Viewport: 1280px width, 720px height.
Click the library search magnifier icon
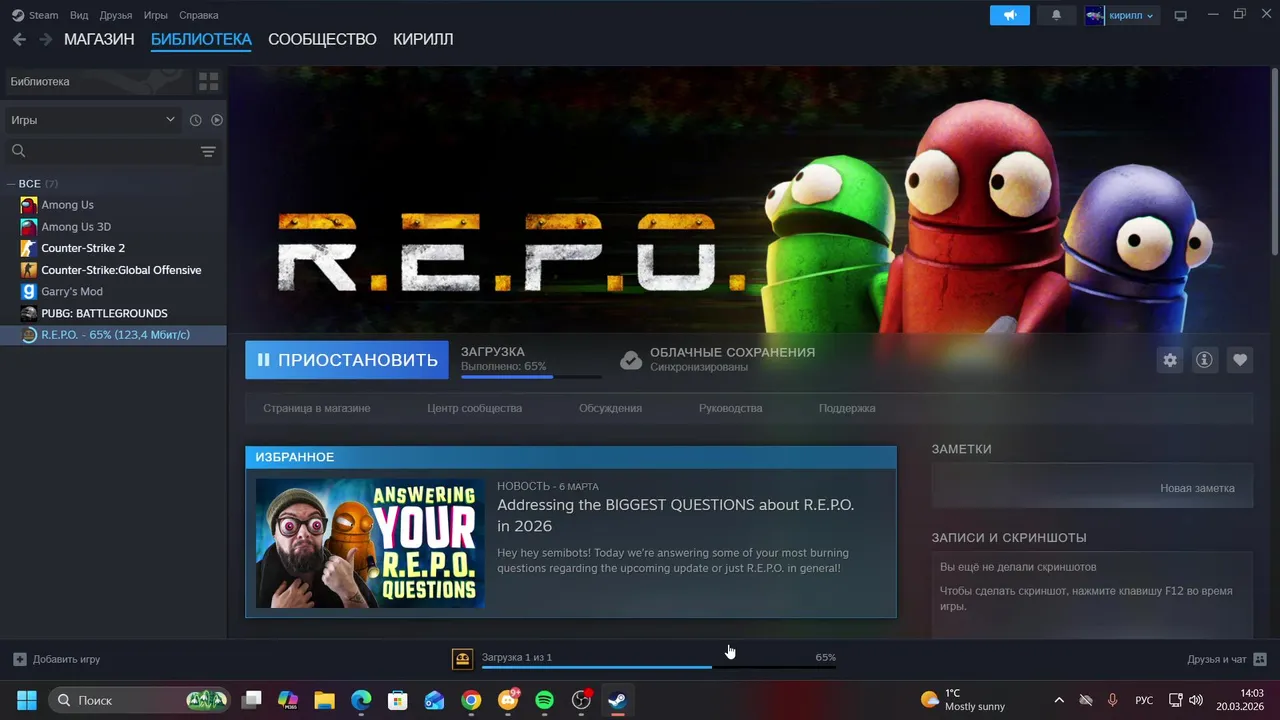tap(18, 151)
